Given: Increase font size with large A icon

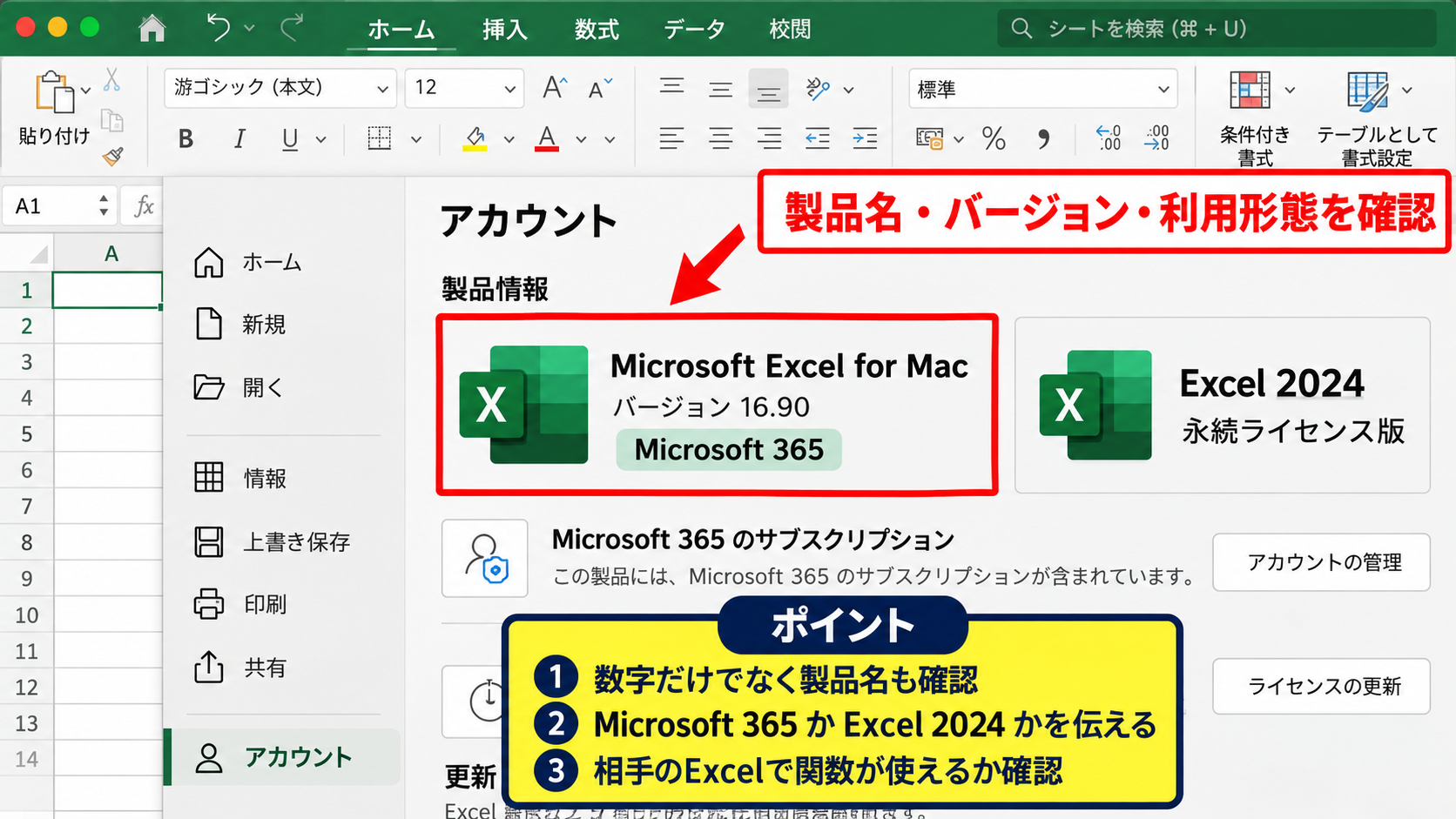Looking at the screenshot, I should tap(555, 88).
